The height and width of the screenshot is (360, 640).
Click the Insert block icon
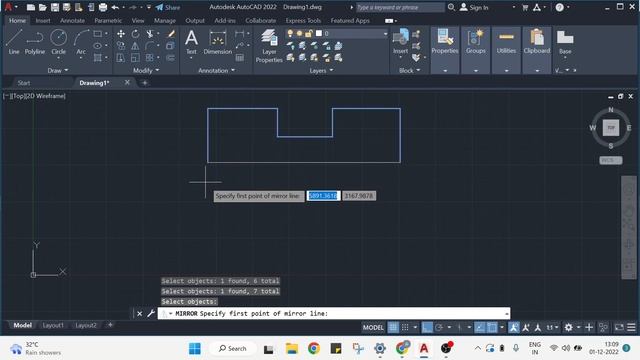coord(400,42)
